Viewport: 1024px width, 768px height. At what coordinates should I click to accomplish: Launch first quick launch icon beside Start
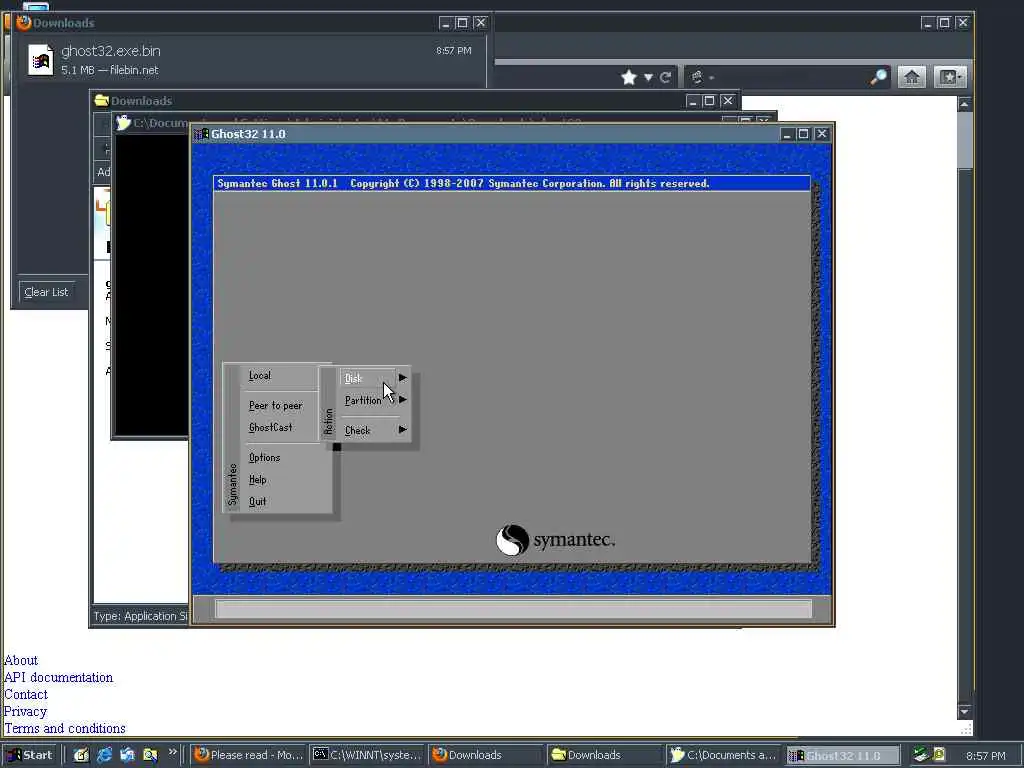tap(82, 755)
